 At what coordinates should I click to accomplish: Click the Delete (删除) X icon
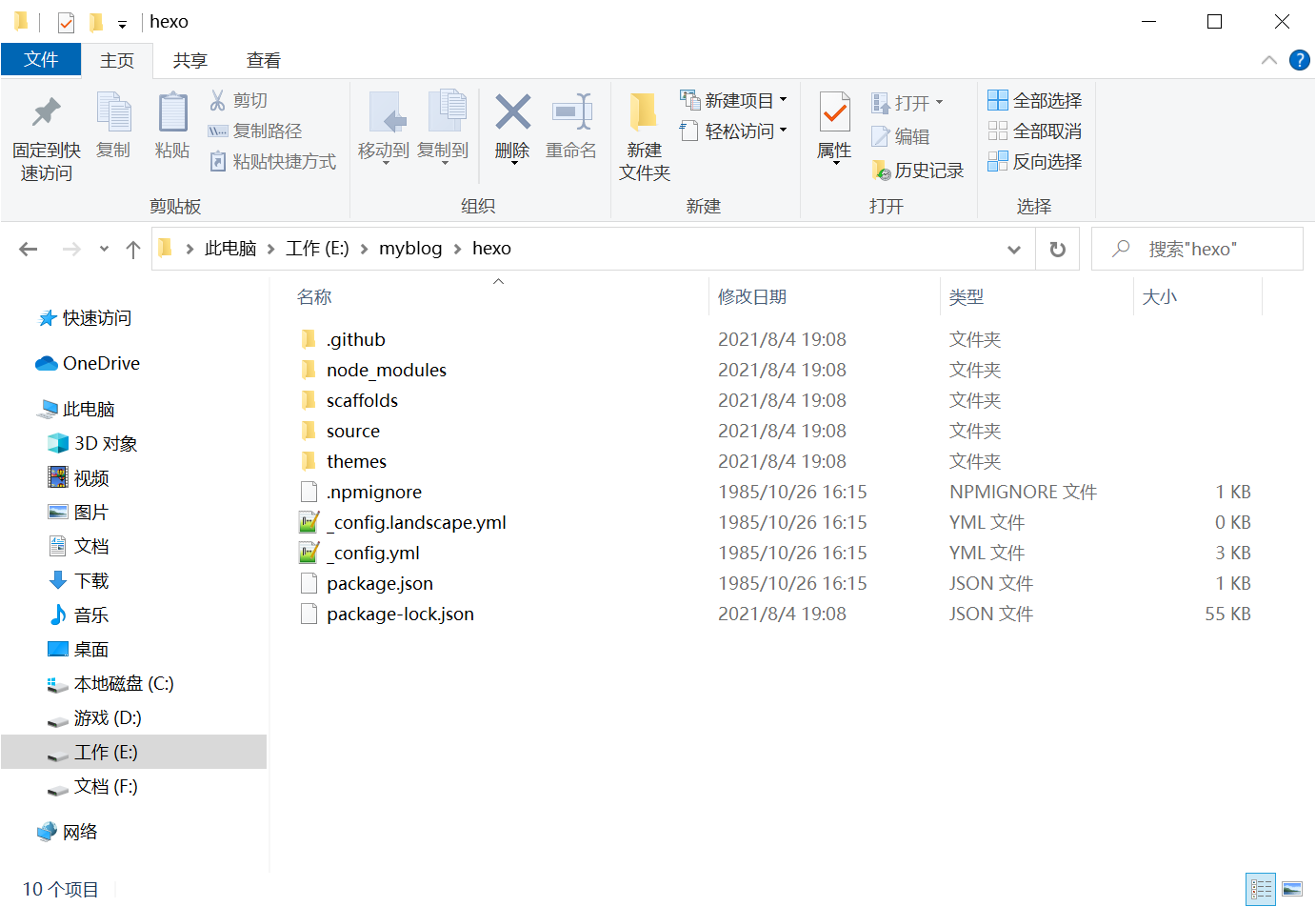coord(512,112)
